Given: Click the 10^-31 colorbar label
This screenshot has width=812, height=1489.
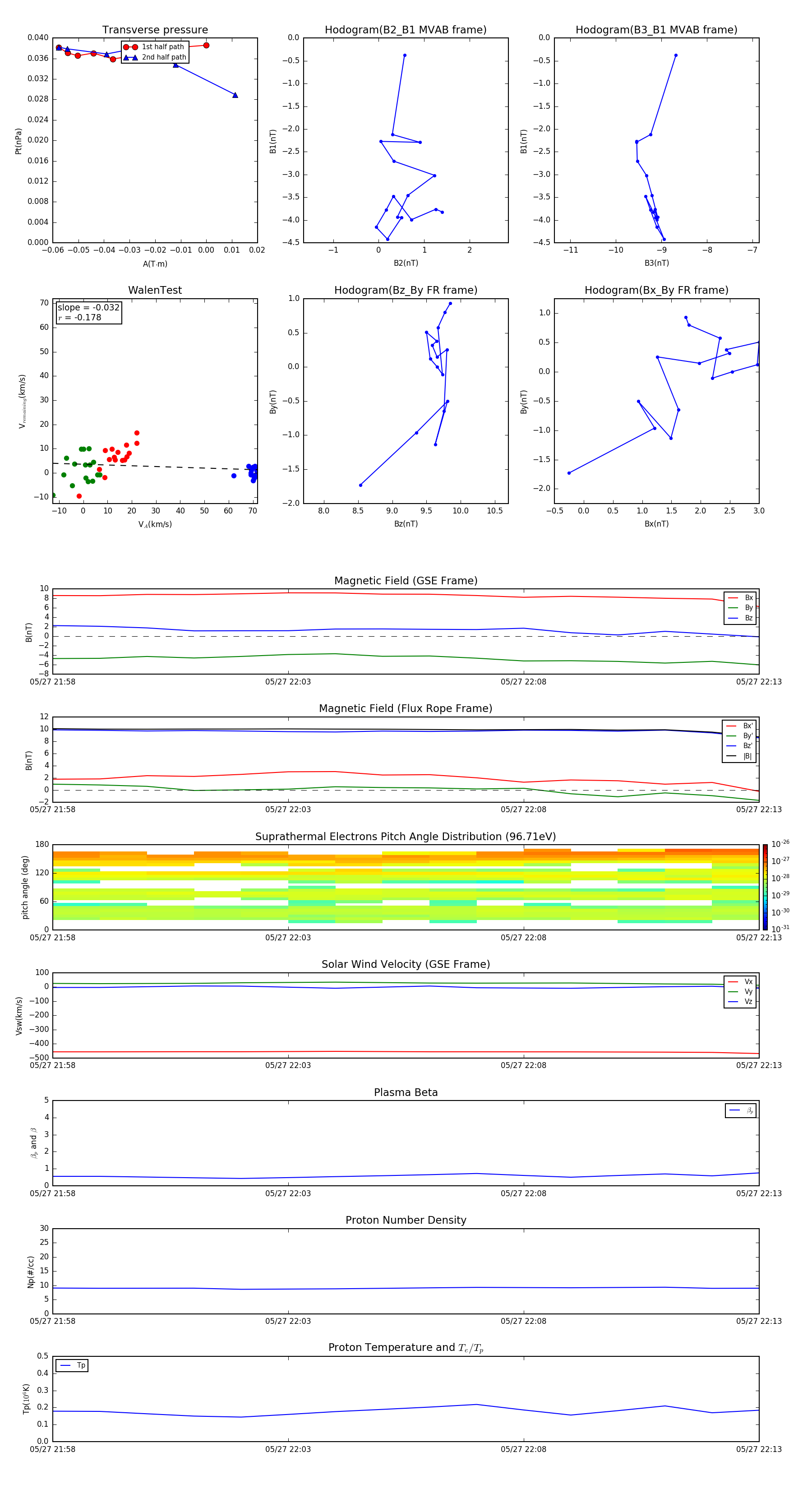Looking at the screenshot, I should click(780, 929).
